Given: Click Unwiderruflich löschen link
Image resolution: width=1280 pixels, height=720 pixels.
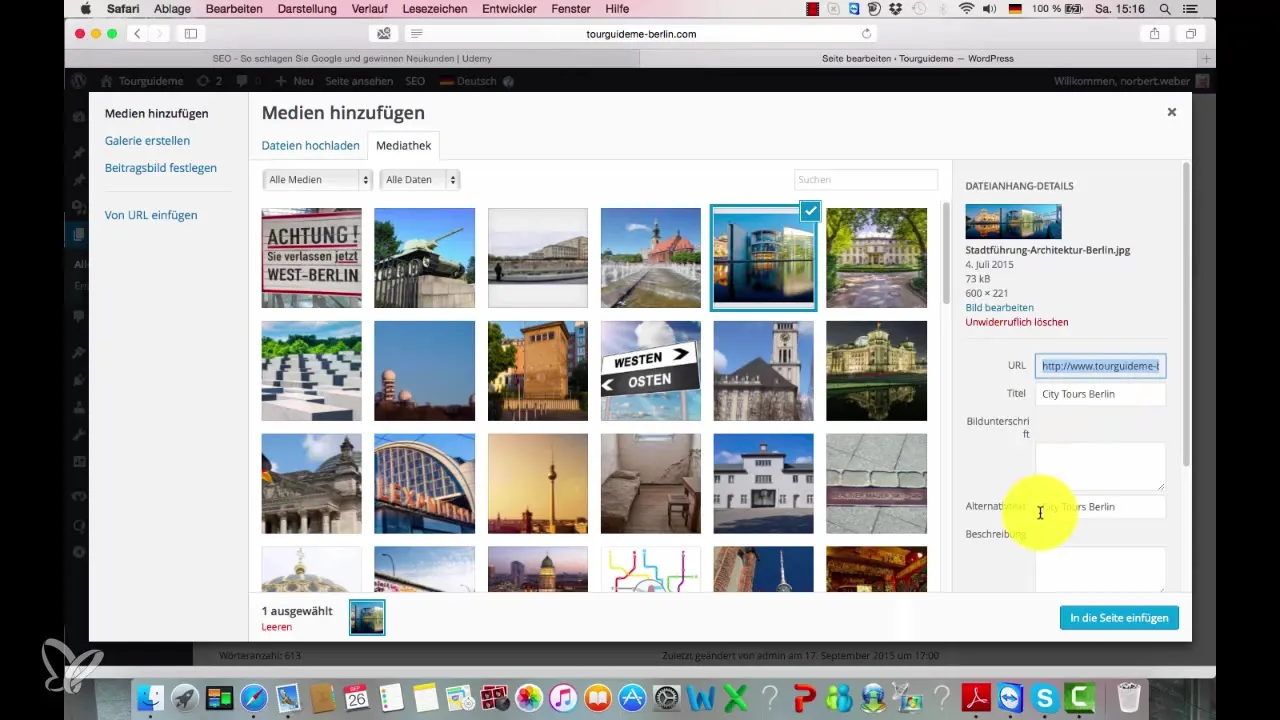Looking at the screenshot, I should coord(1016,323).
